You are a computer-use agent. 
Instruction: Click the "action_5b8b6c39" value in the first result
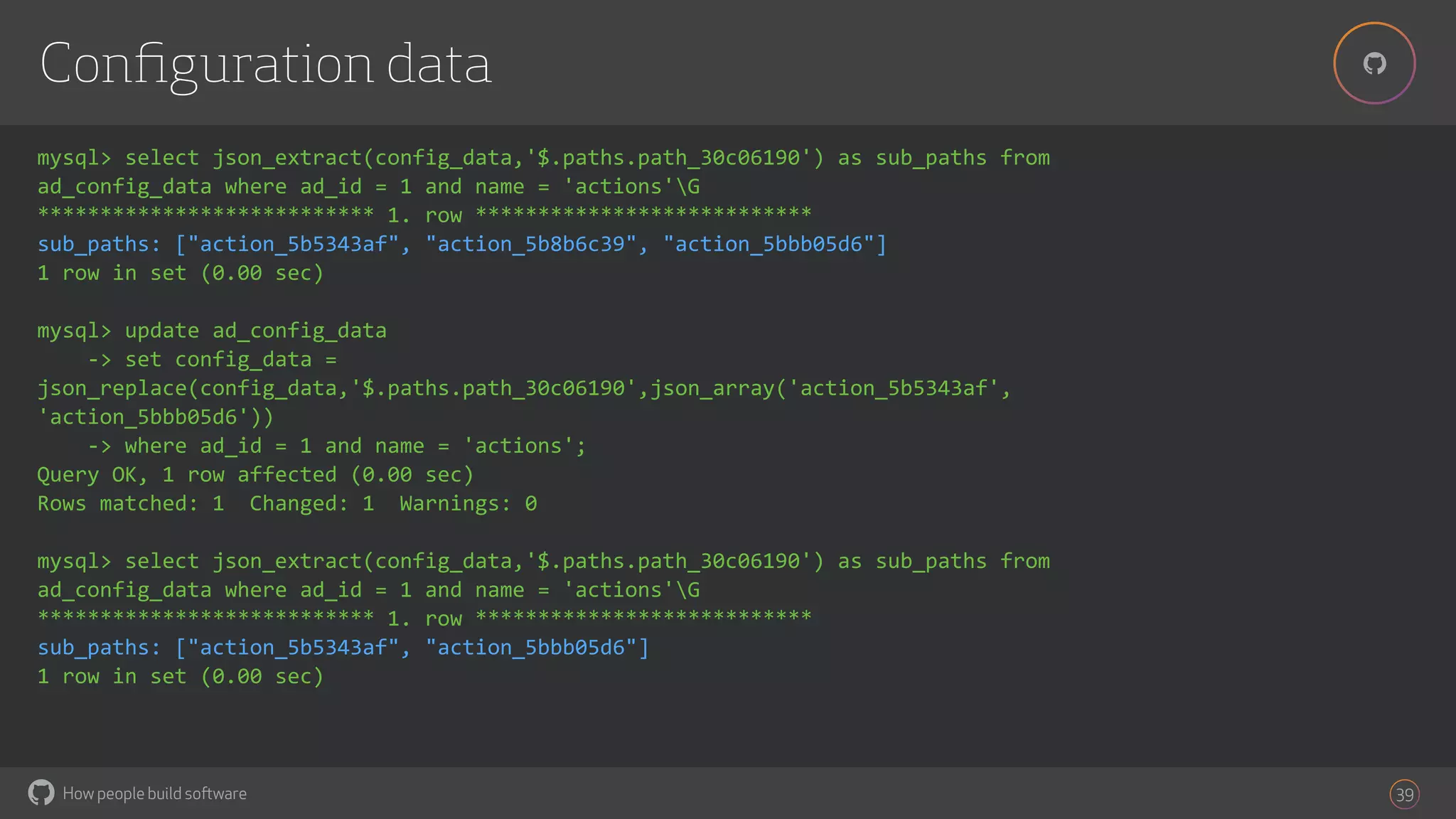pyautogui.click(x=531, y=245)
